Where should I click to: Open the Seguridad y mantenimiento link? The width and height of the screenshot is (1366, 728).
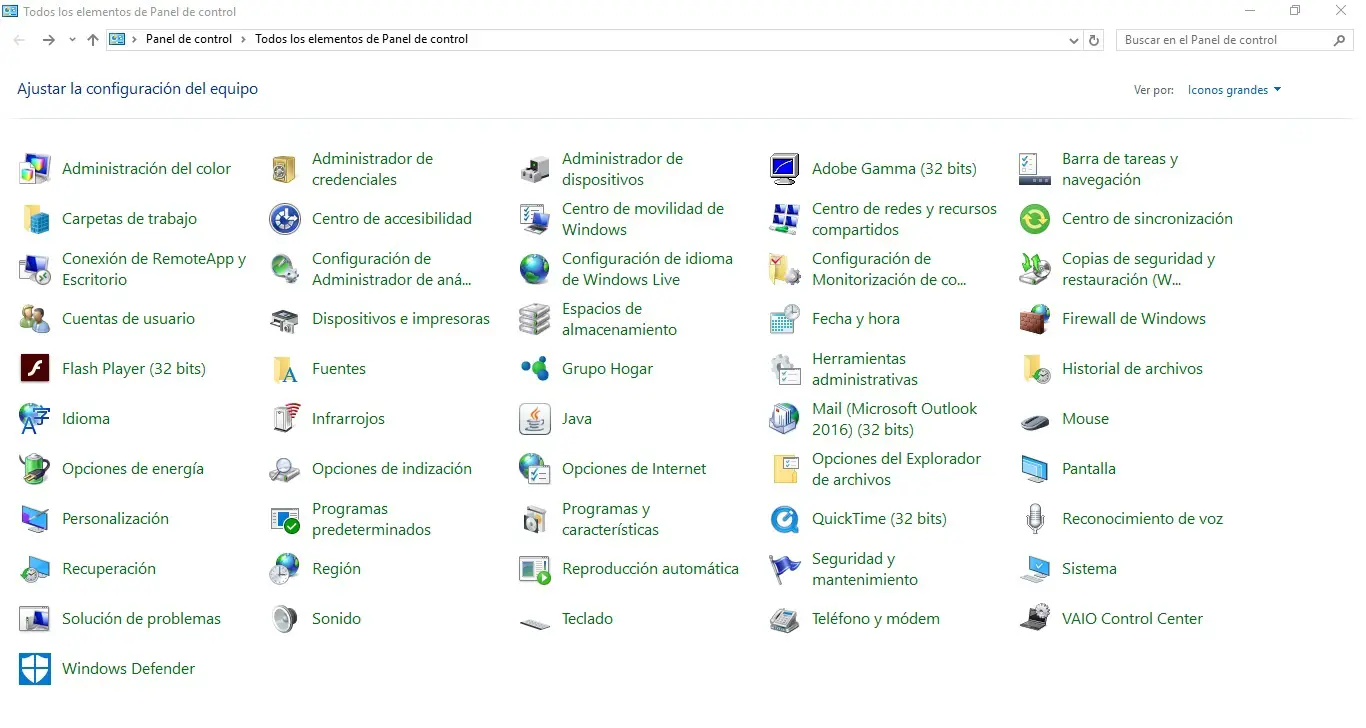pyautogui.click(x=865, y=569)
